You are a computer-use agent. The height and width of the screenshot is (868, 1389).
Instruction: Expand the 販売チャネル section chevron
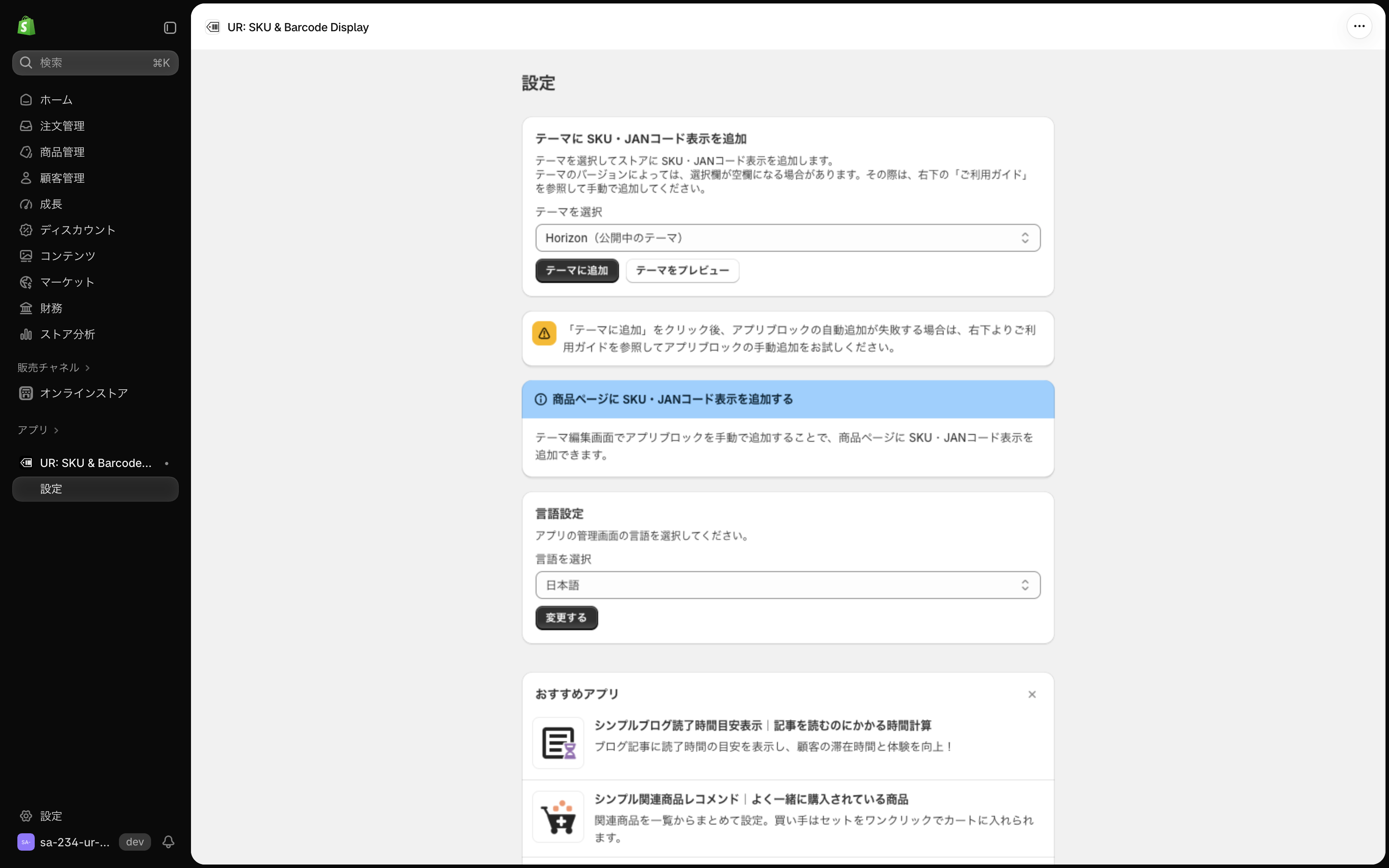[x=88, y=368]
